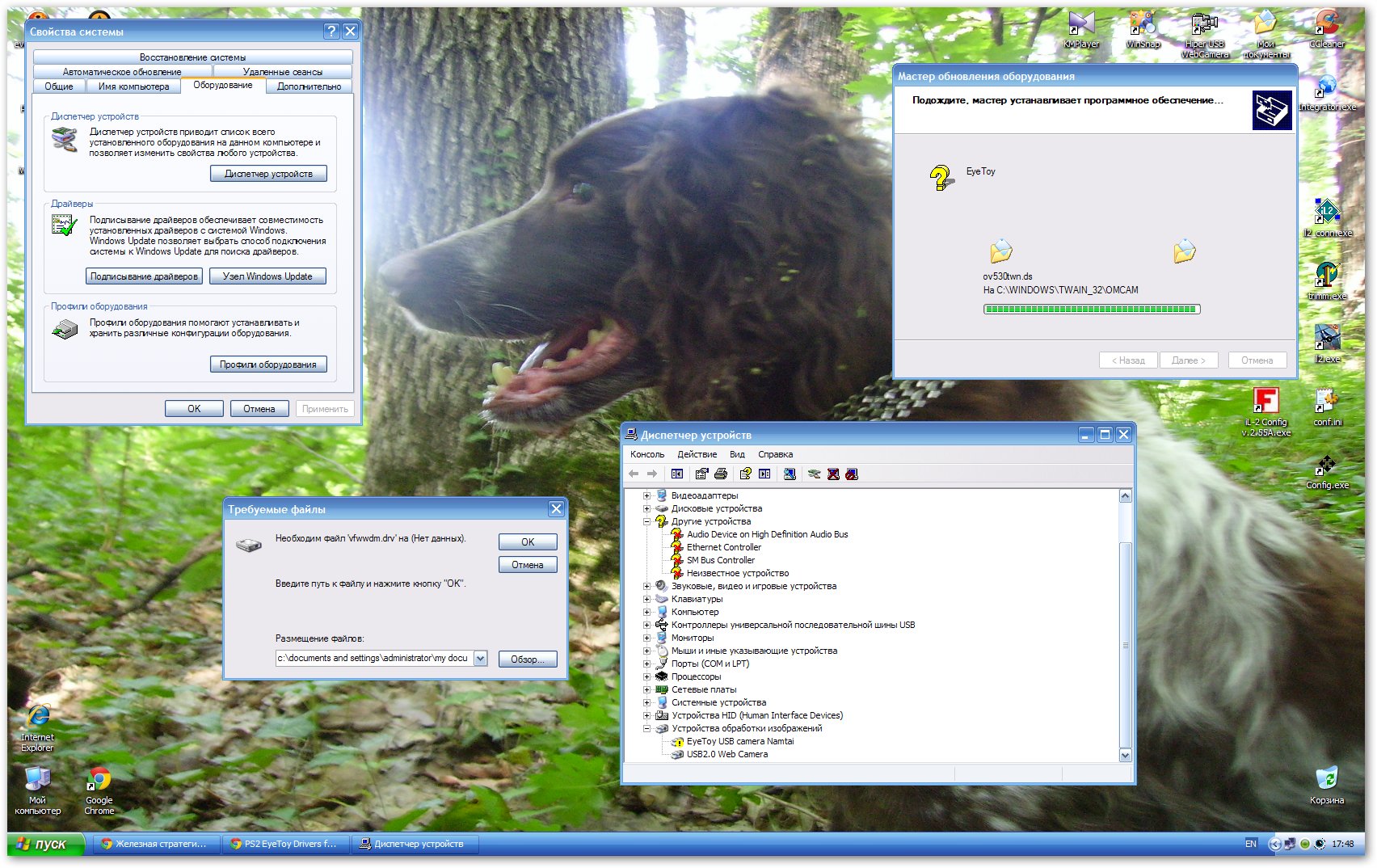This screenshot has width=1377, height=868.
Task: Expand the Процессоры tree node
Action: tap(646, 677)
